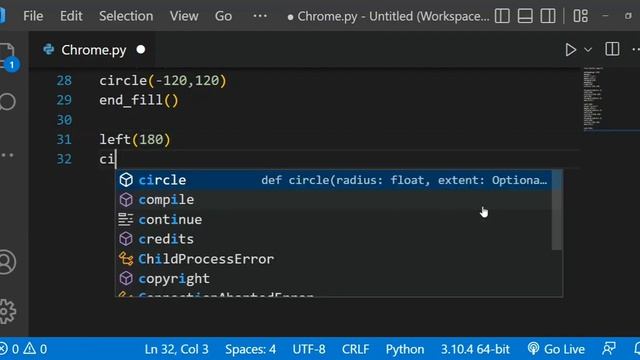Viewport: 640px width, 360px height.
Task: Split the editor to the right
Action: (x=612, y=49)
